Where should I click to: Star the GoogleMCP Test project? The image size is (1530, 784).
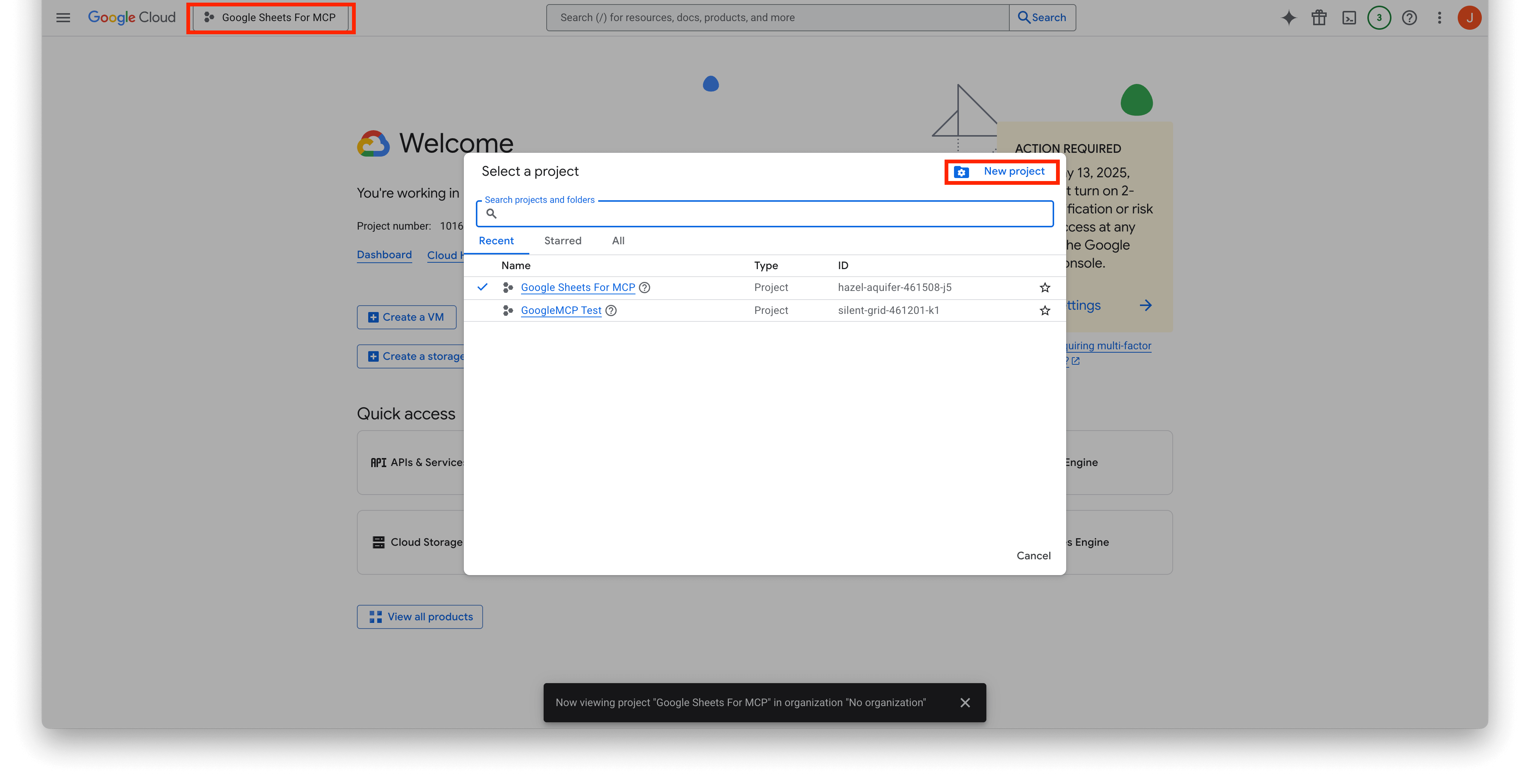pos(1045,311)
